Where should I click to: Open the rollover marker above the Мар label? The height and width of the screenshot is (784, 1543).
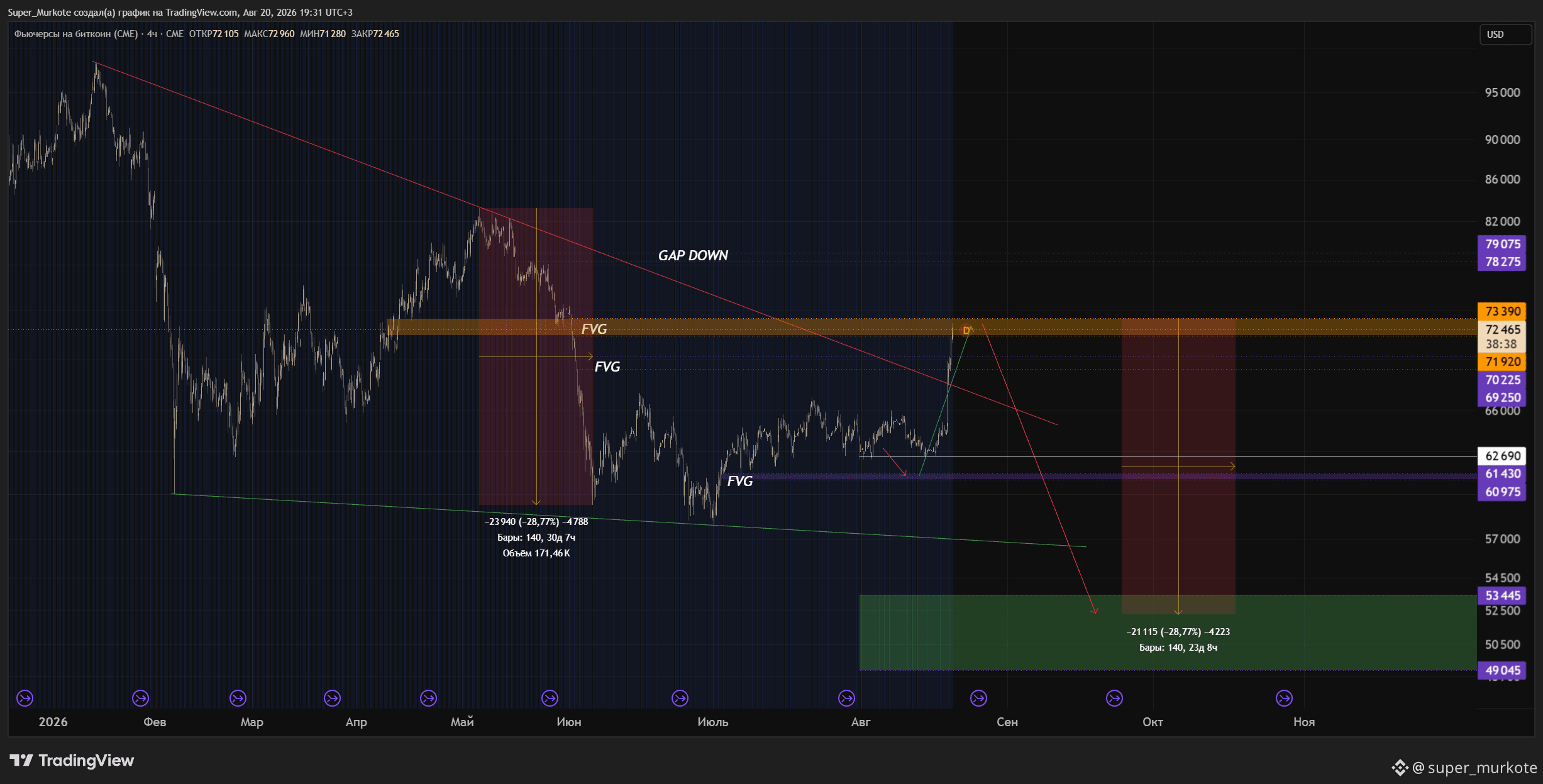click(x=238, y=698)
